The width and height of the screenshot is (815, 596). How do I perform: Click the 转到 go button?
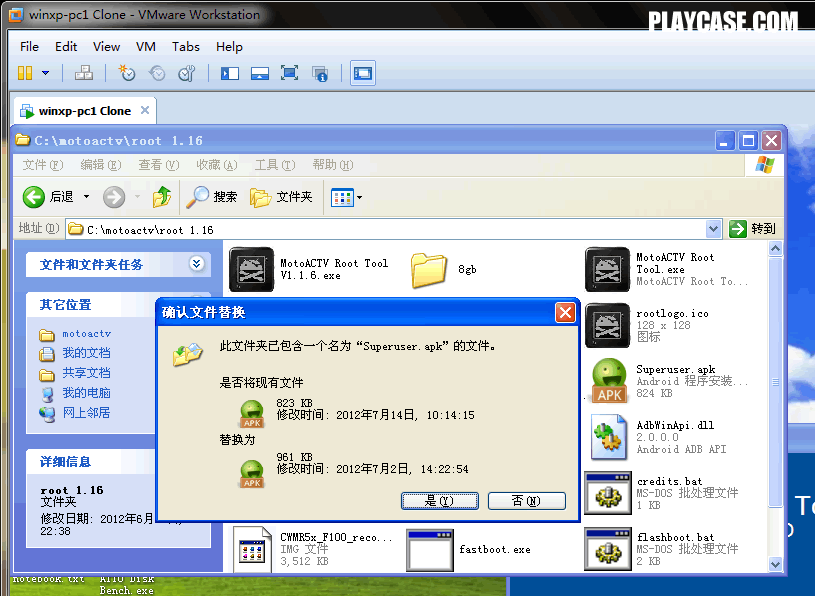coord(753,229)
